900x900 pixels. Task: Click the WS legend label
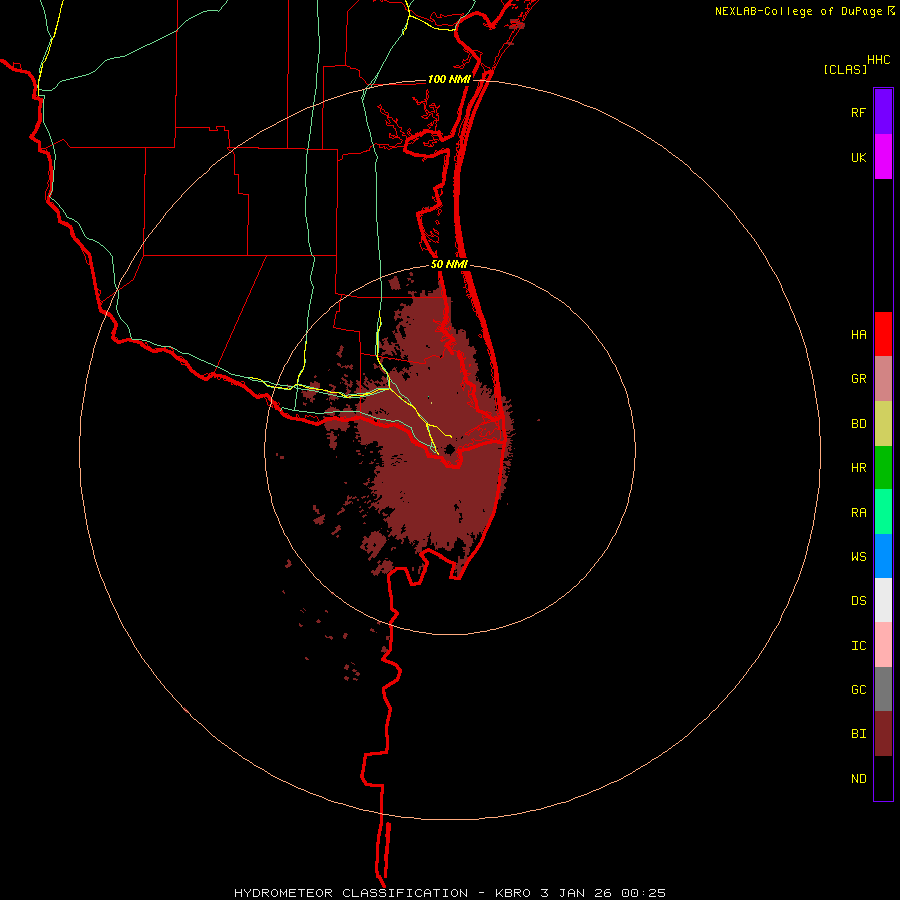pos(858,557)
